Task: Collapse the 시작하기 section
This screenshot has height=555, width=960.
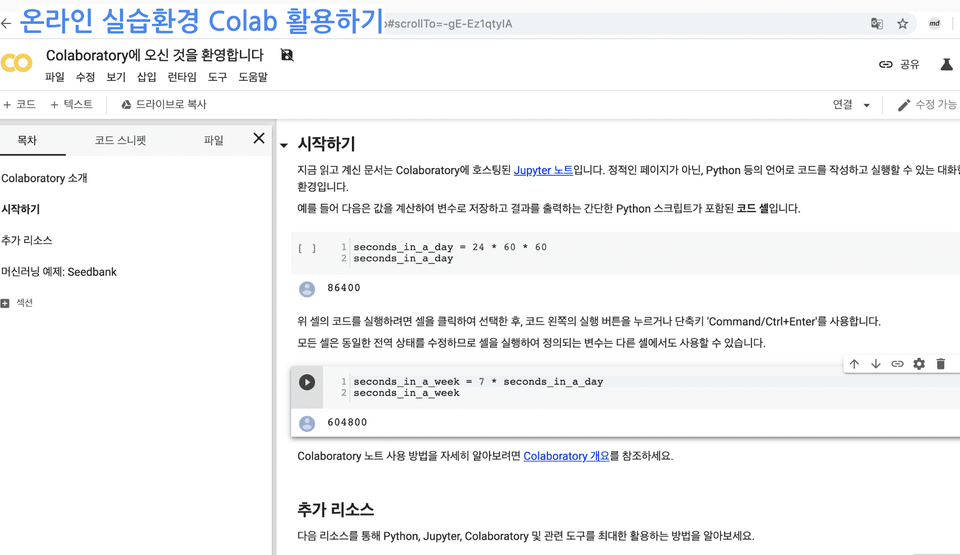Action: (x=283, y=145)
